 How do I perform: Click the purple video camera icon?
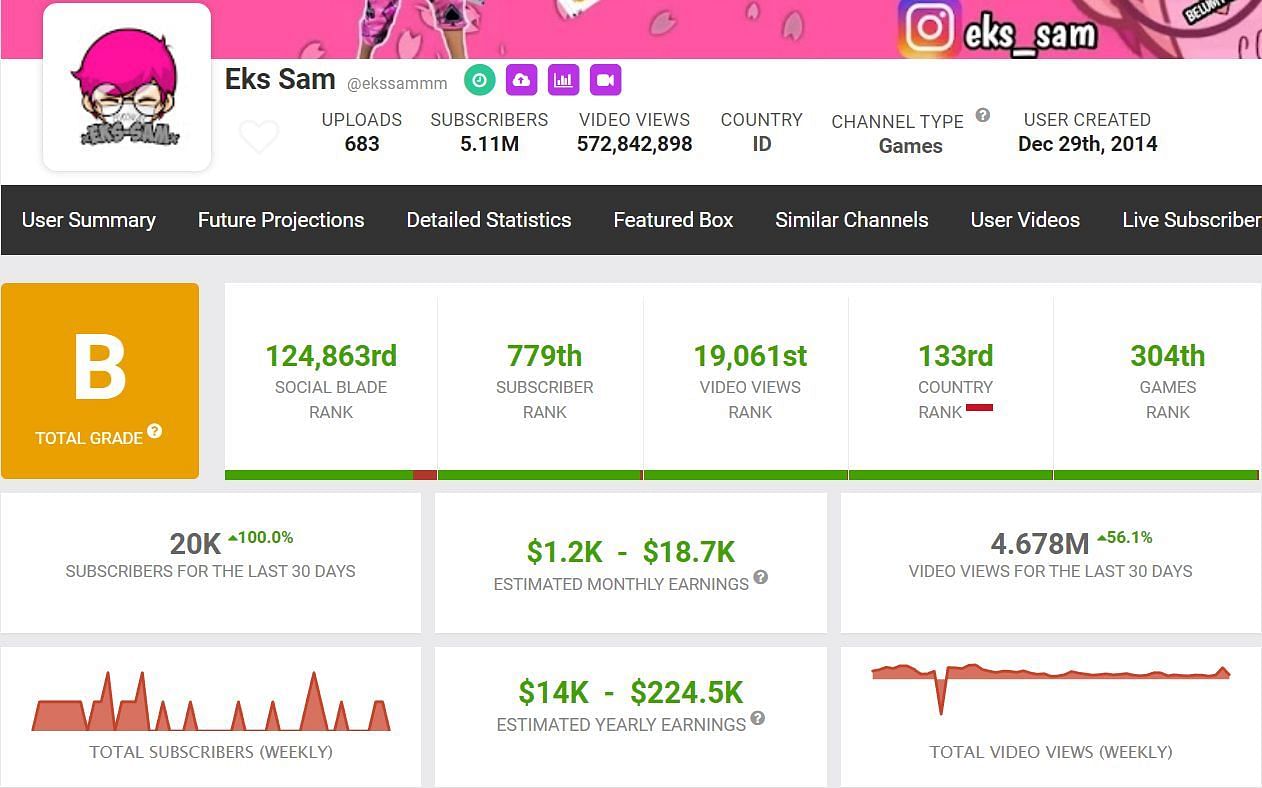pyautogui.click(x=606, y=80)
